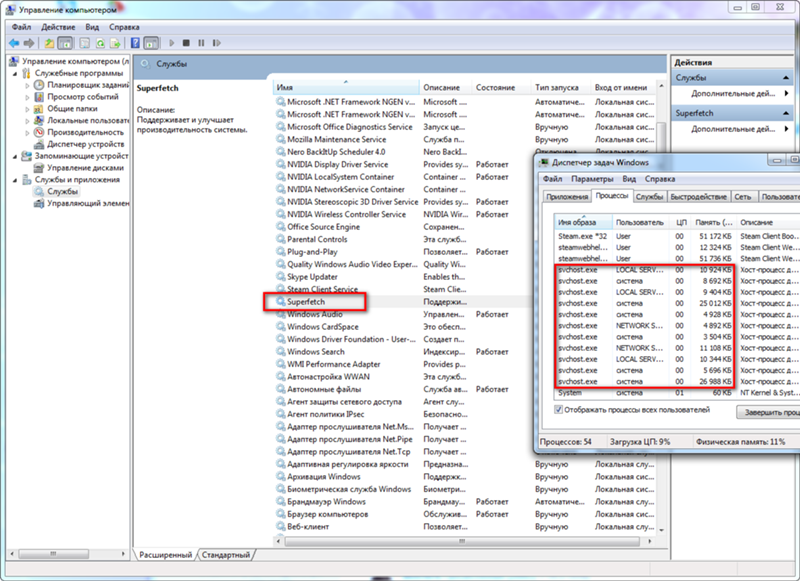This screenshot has width=800, height=581.
Task: Click the Export list toolbar icon
Action: click(116, 43)
